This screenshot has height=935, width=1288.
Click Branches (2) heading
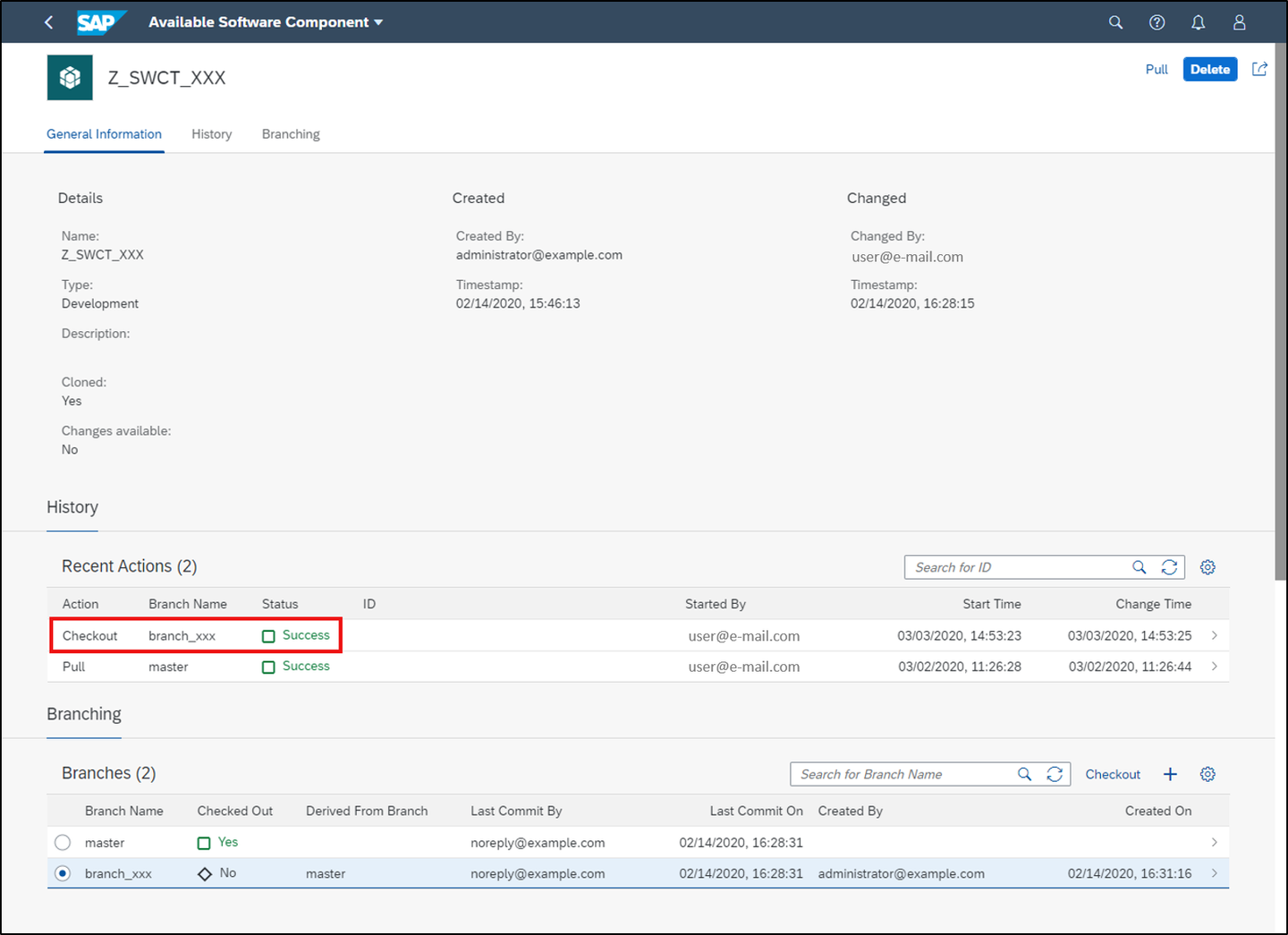click(x=108, y=773)
